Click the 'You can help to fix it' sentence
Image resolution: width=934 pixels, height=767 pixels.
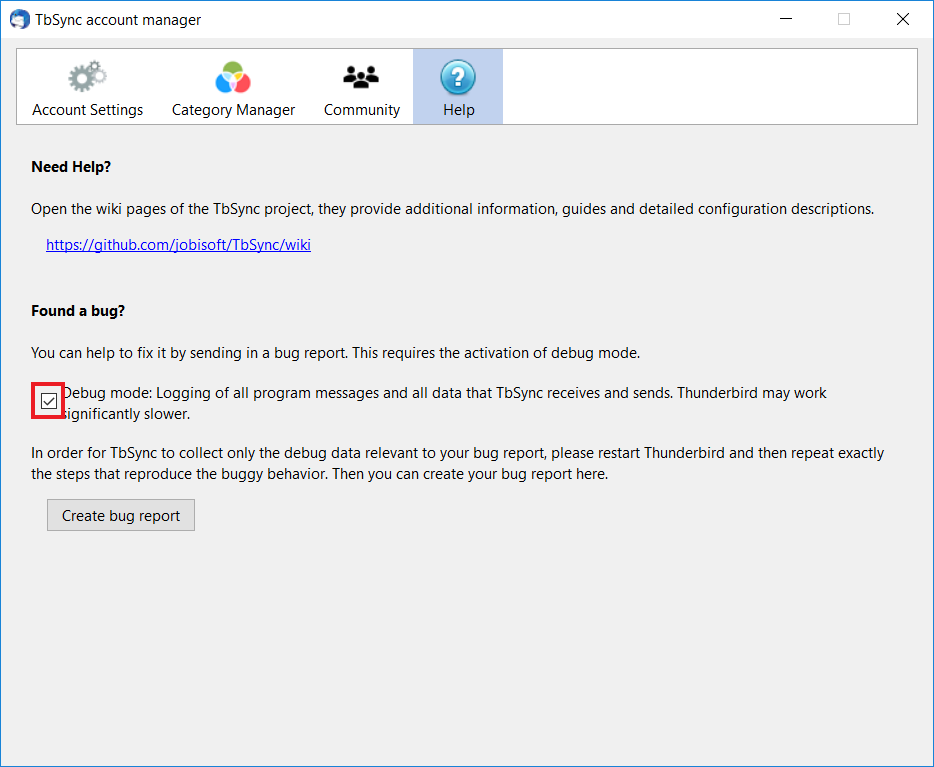[x=335, y=353]
